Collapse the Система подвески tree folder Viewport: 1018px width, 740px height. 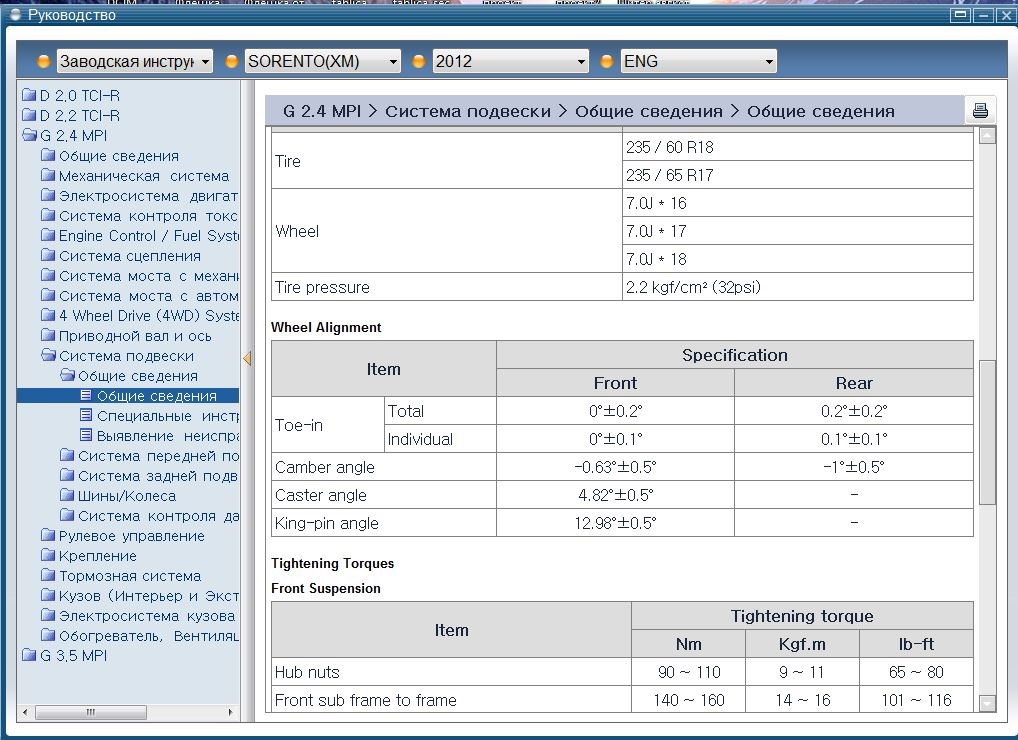click(x=48, y=356)
